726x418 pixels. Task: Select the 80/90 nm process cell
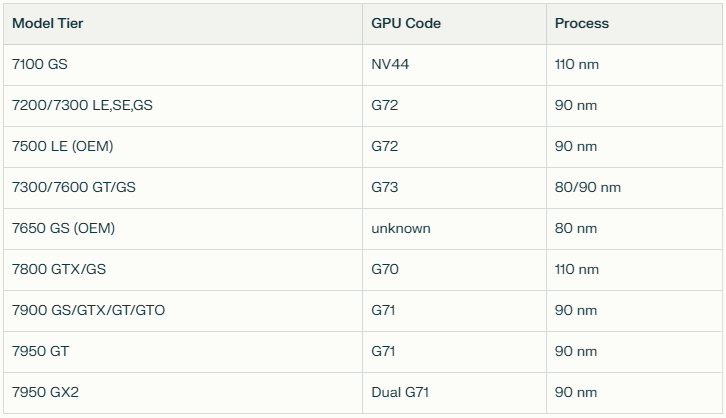588,187
